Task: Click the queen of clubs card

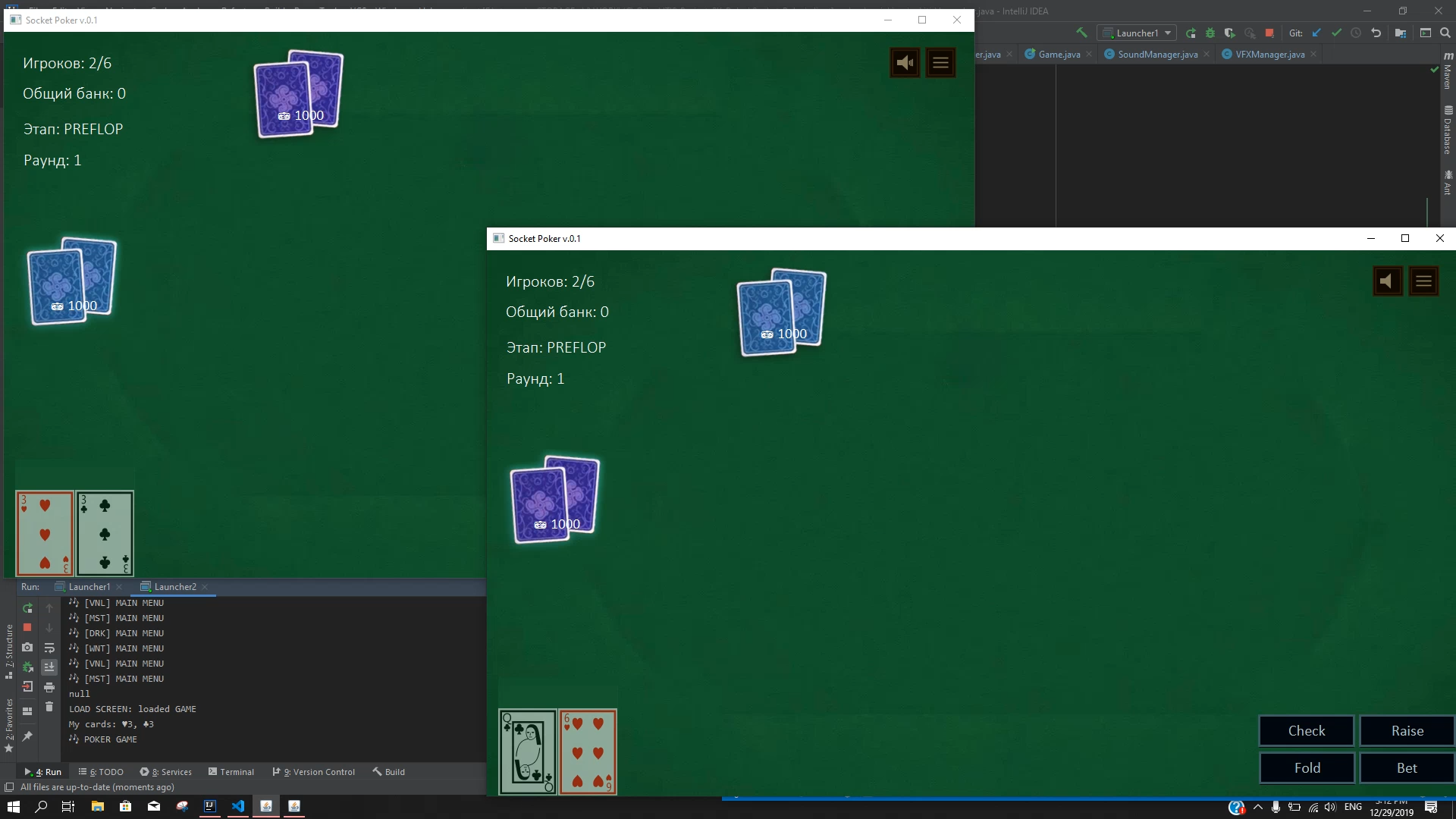Action: (528, 752)
